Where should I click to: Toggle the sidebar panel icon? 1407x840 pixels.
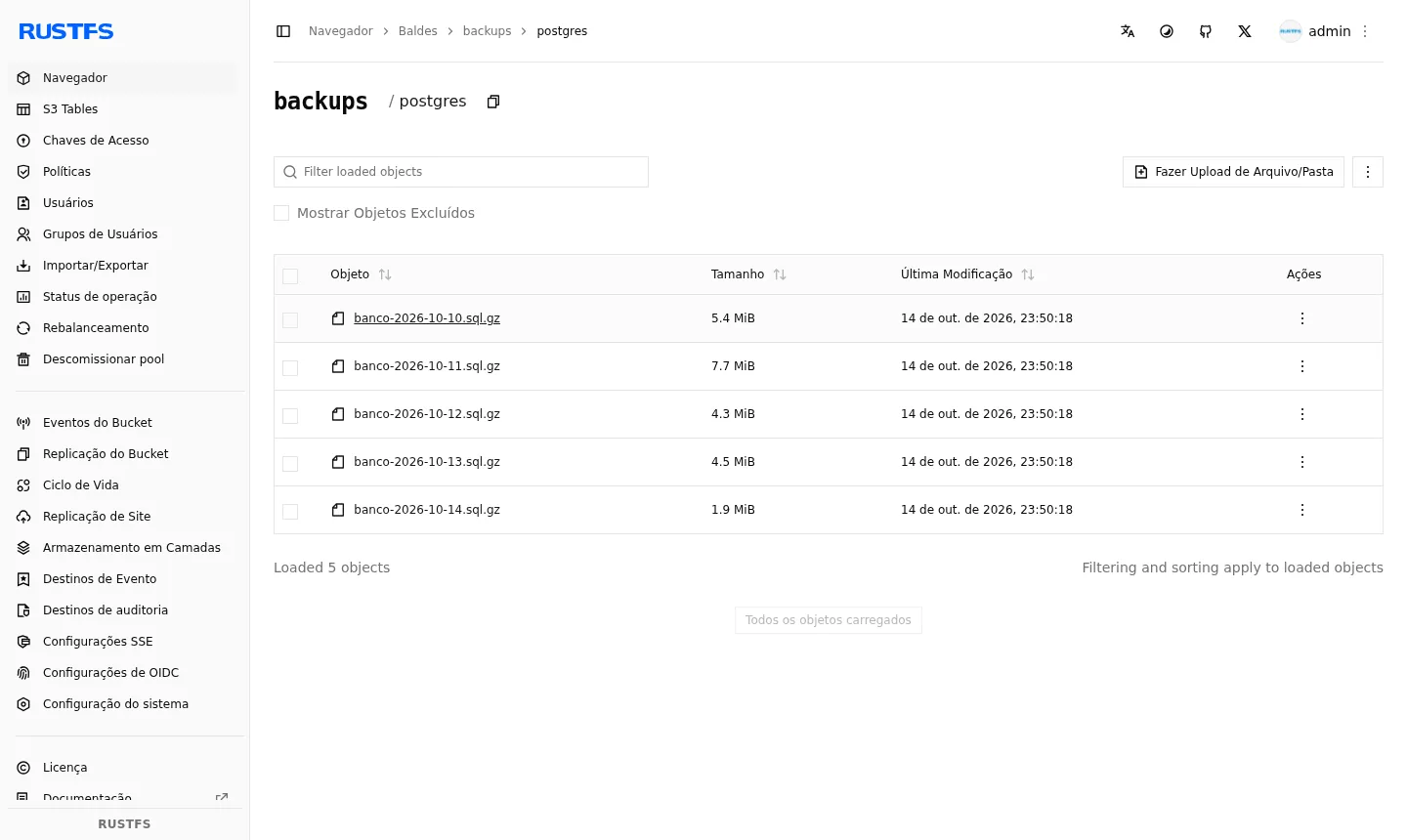(x=283, y=31)
